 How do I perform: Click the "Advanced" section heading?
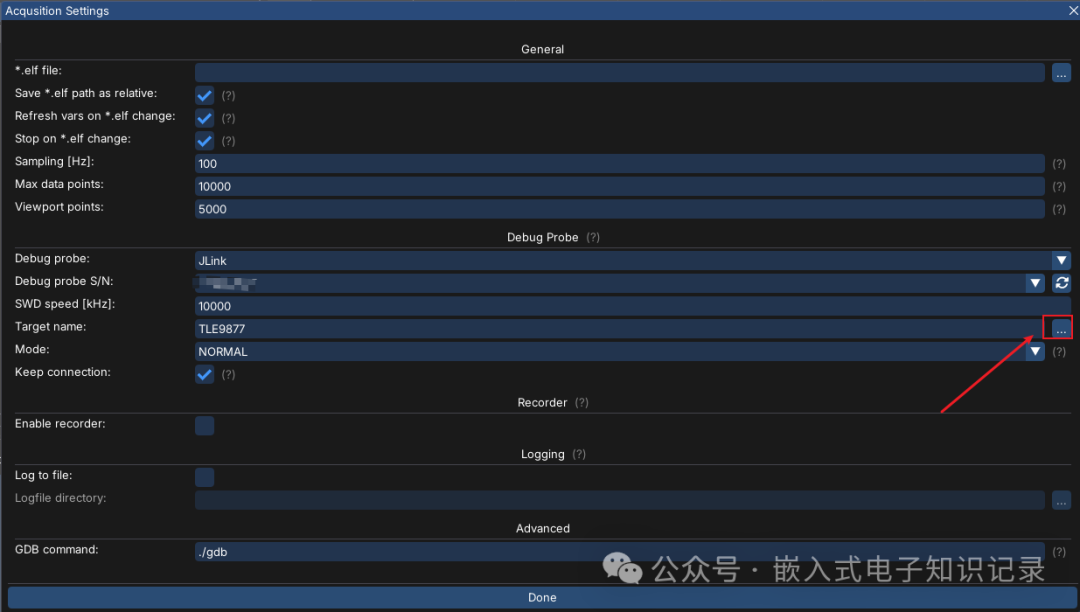(543, 529)
